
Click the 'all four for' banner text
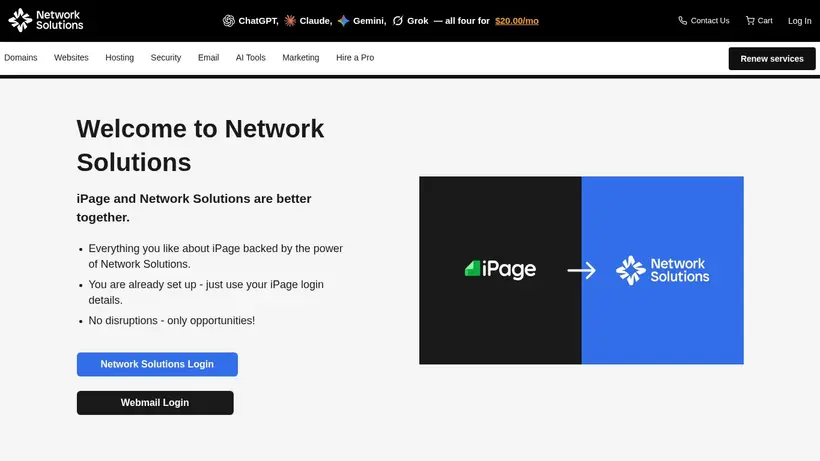pos(467,21)
